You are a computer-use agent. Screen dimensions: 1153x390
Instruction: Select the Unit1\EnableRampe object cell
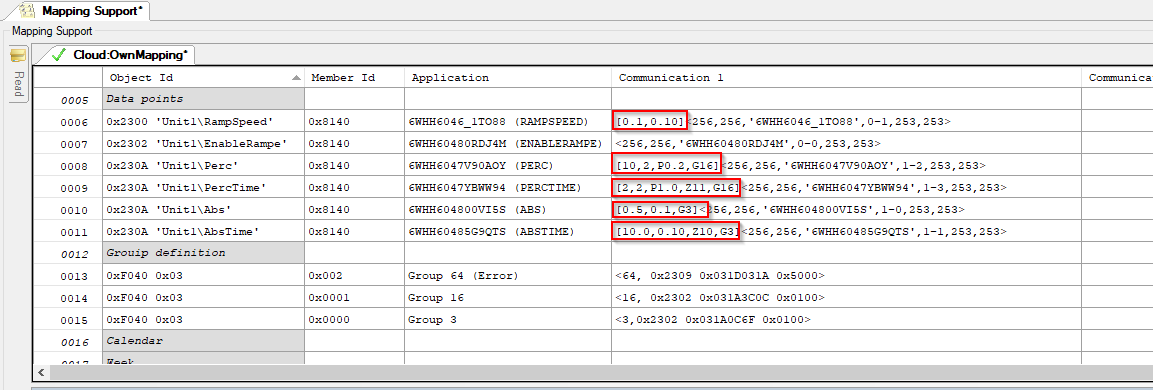coord(203,143)
